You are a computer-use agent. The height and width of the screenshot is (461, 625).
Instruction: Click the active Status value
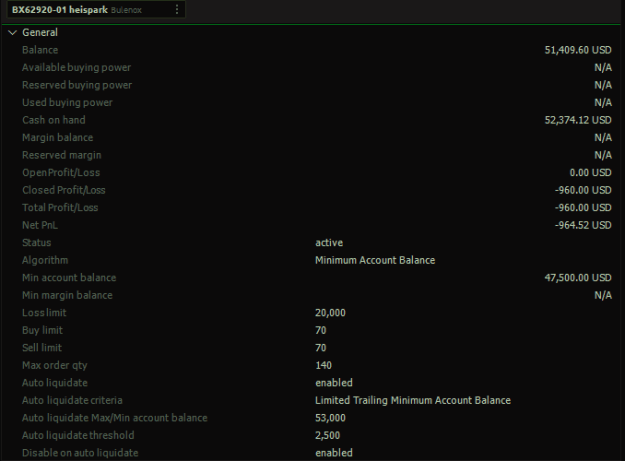tap(329, 243)
